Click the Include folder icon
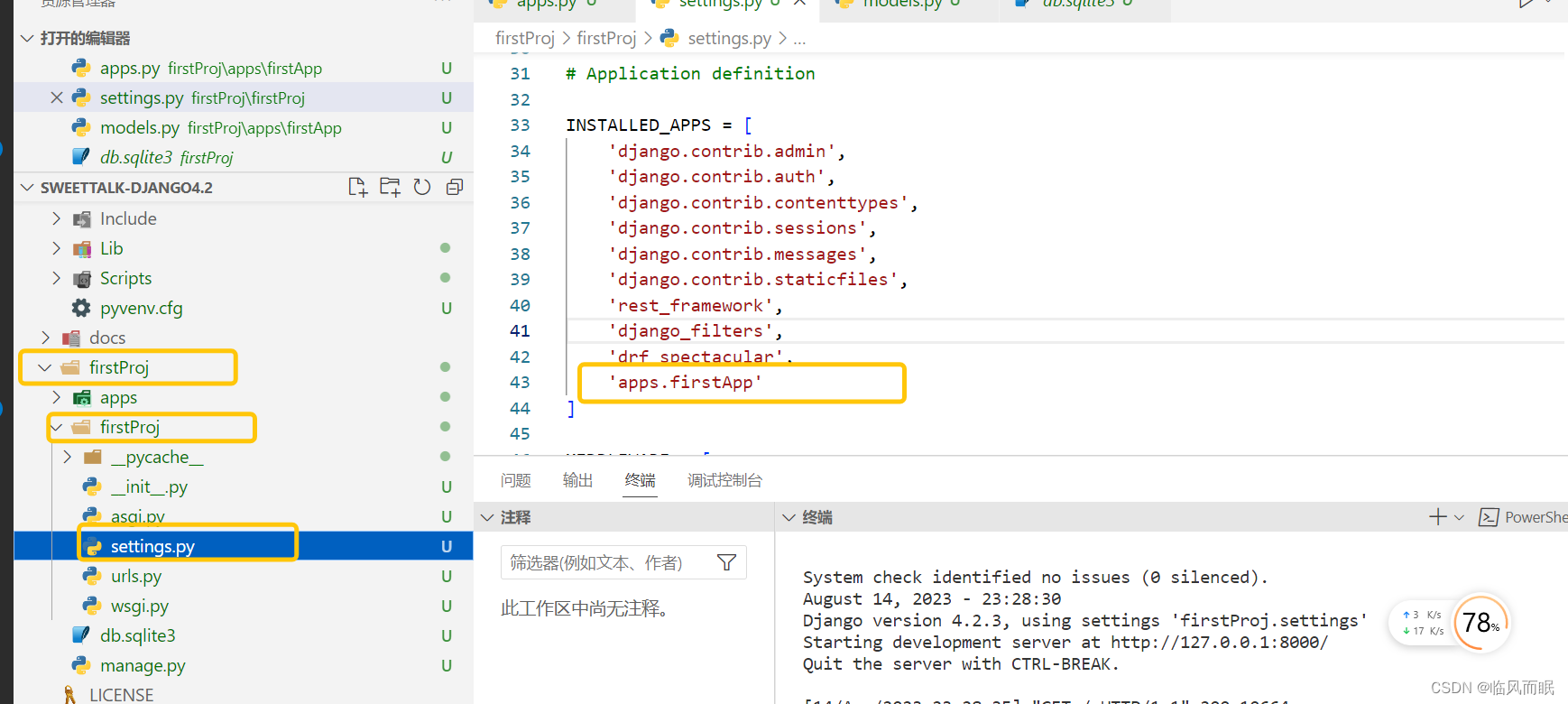The height and width of the screenshot is (704, 1568). click(x=82, y=218)
